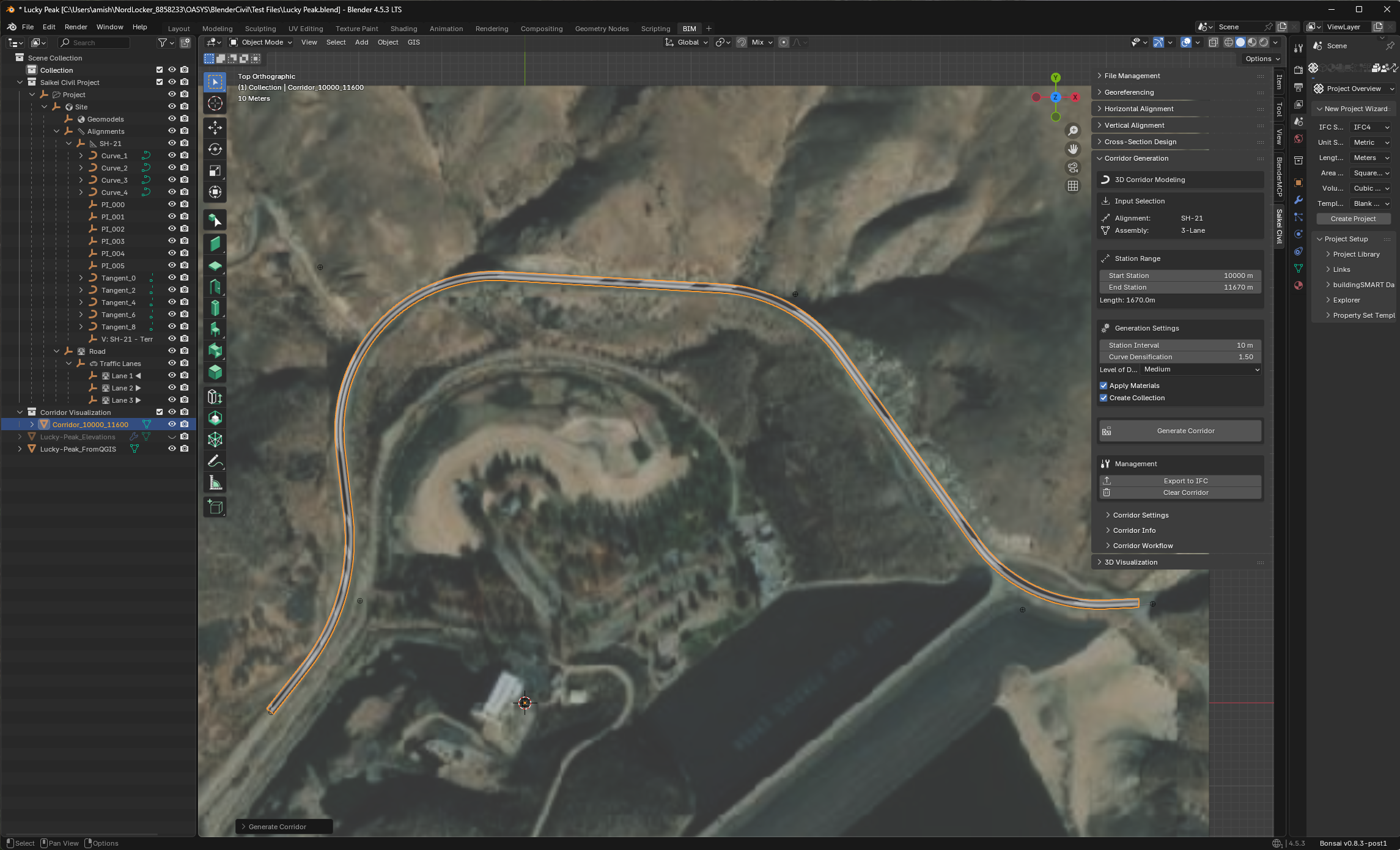
Task: Activate the Rotate tool
Action: click(x=215, y=149)
